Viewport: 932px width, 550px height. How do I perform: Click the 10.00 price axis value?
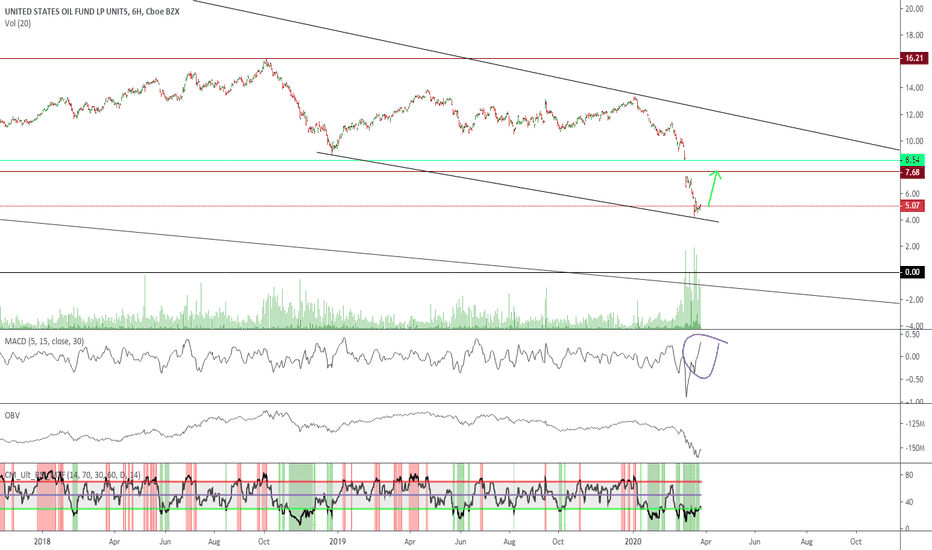tap(914, 141)
